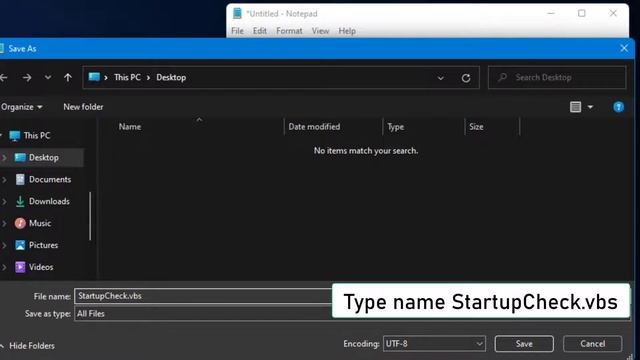
Task: Refresh the Desktop folder listing
Action: click(466, 78)
